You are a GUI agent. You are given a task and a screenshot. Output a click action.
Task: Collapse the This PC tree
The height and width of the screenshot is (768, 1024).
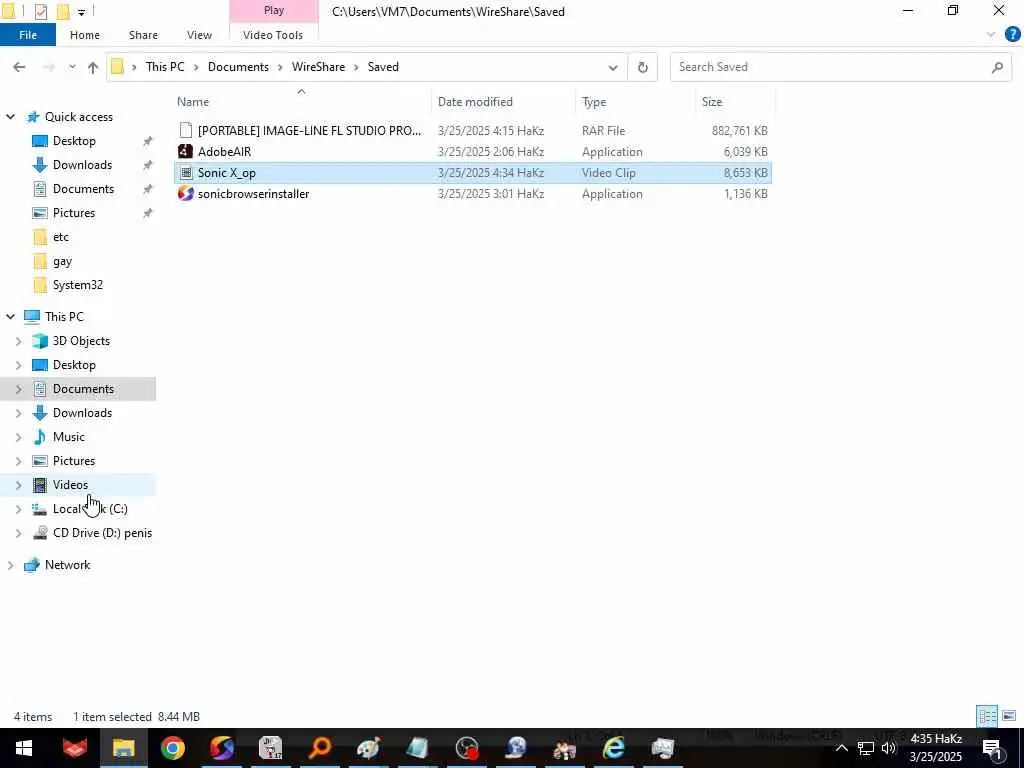pos(10,317)
